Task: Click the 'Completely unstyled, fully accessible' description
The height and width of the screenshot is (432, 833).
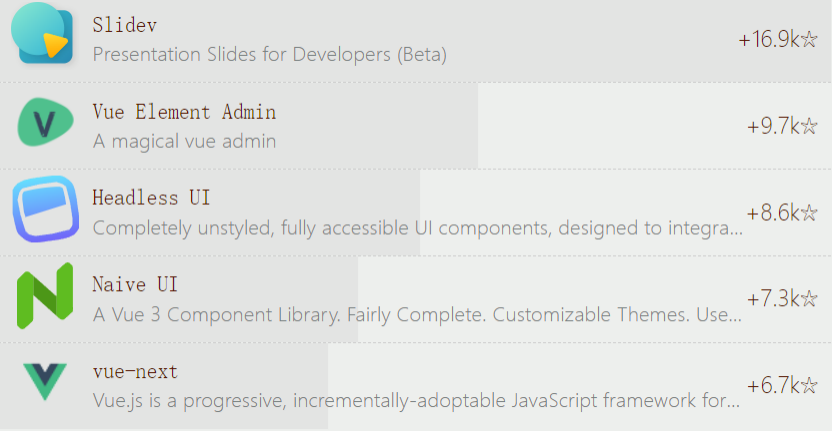Action: [417, 228]
